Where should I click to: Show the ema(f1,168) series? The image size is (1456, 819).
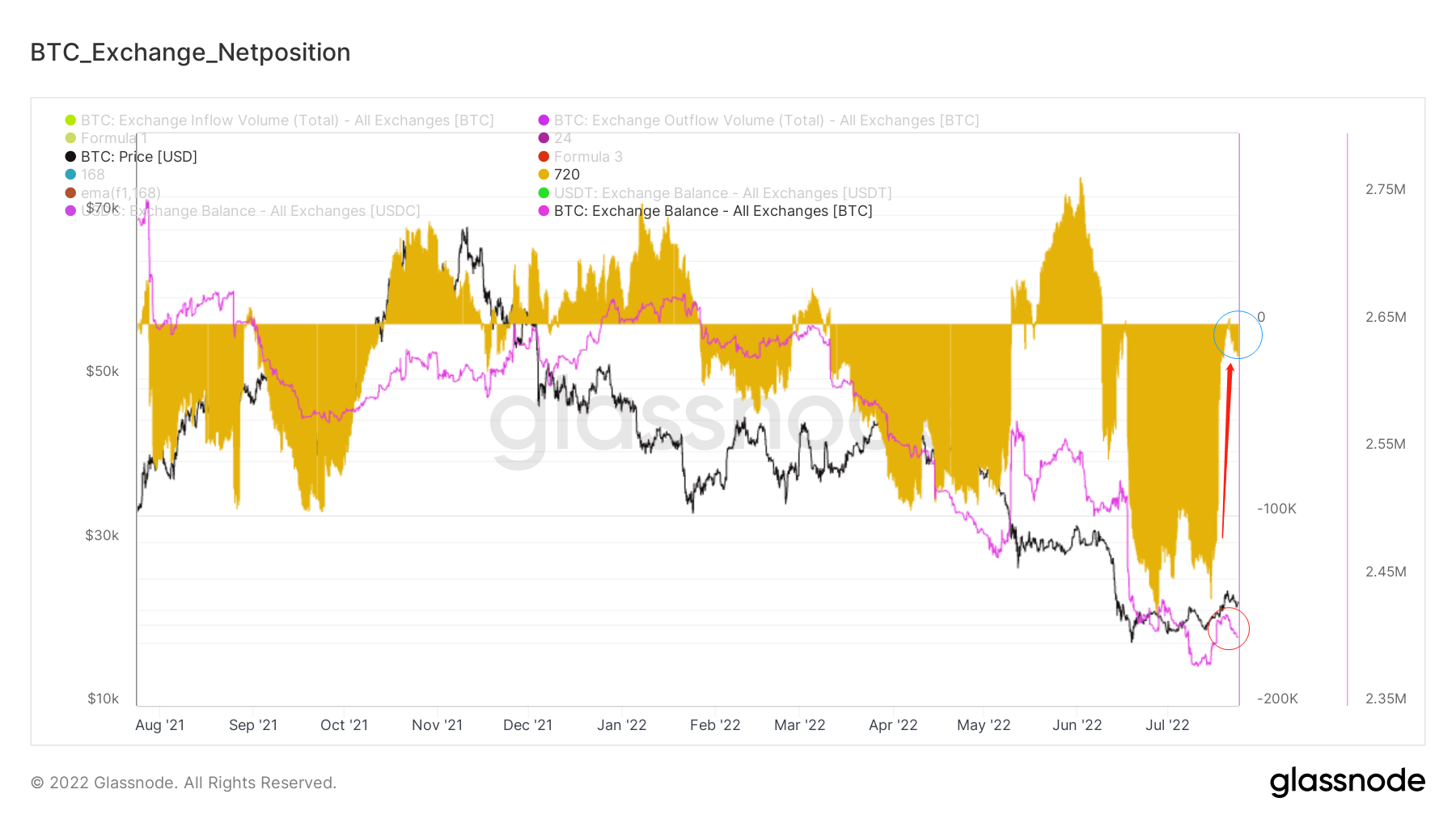click(x=121, y=193)
